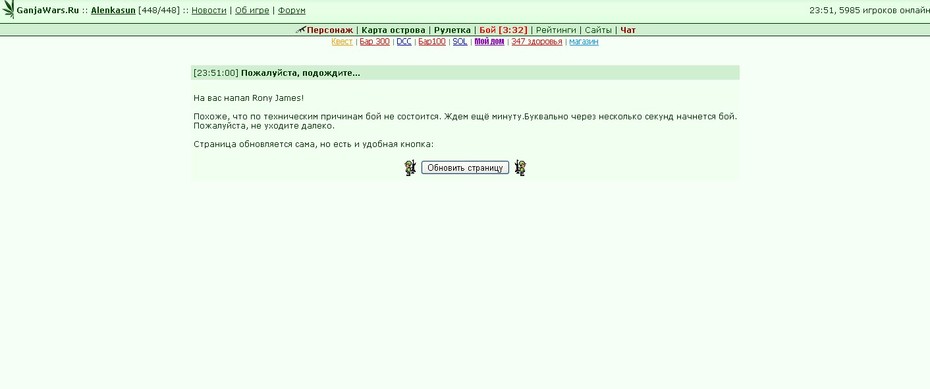Go to the Персонаж menu item
The width and height of the screenshot is (930, 389).
click(330, 30)
